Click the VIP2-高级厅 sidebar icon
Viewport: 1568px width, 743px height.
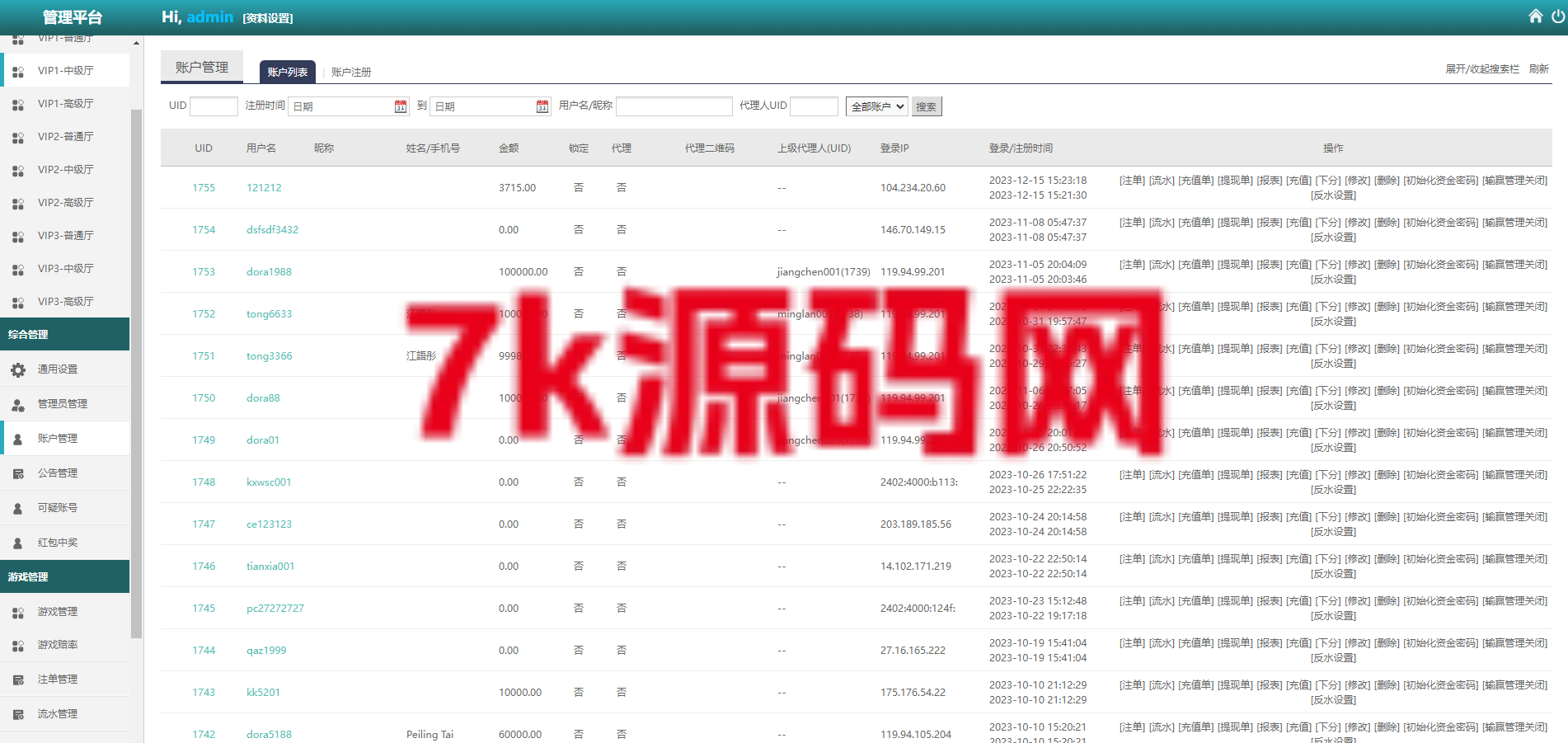18,204
